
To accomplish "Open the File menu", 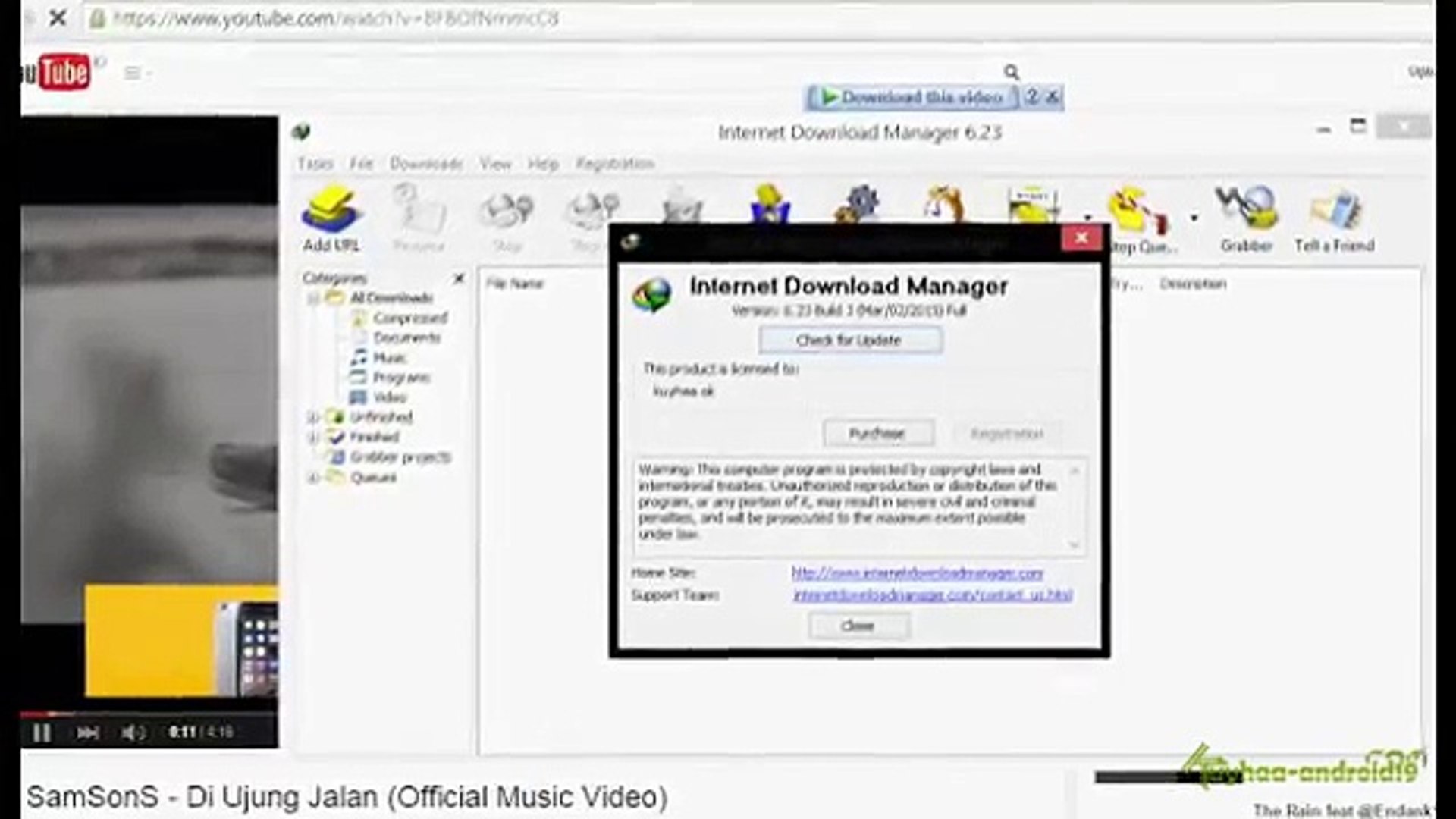I will pyautogui.click(x=361, y=164).
